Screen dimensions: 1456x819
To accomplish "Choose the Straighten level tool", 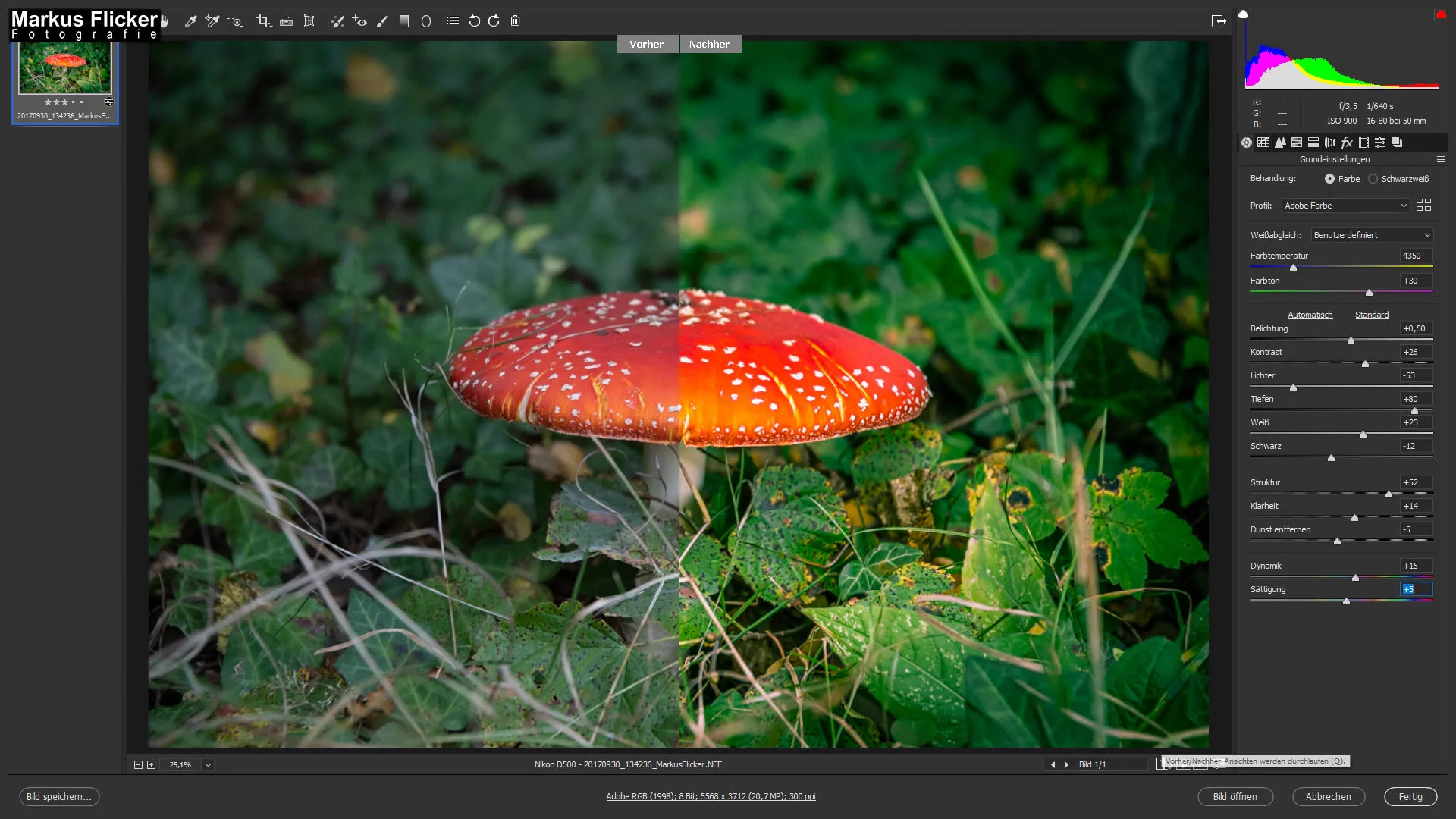I will (x=286, y=21).
